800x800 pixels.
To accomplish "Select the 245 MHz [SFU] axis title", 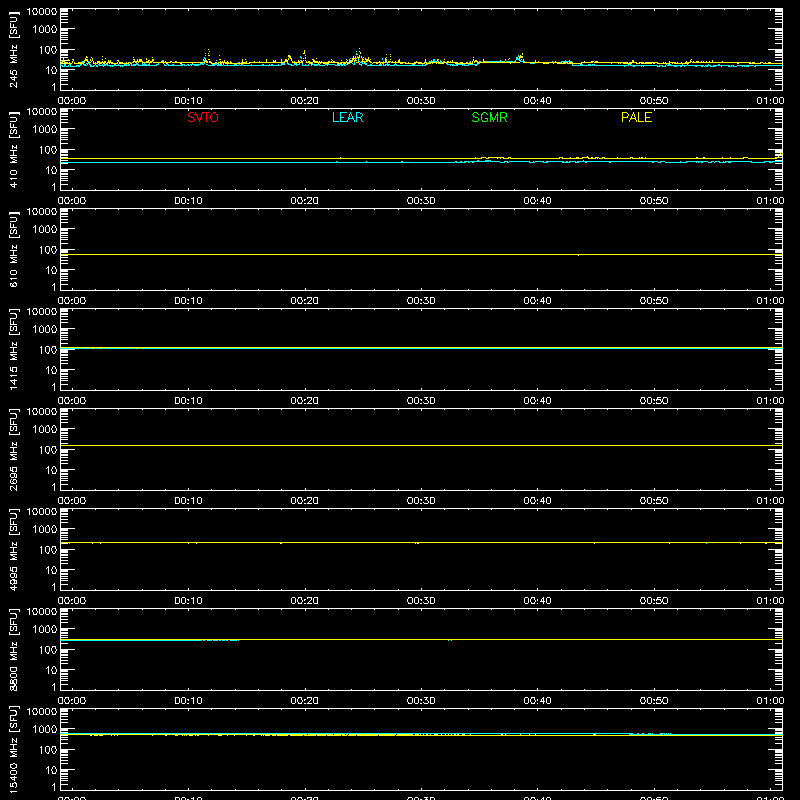I will 14,49.
